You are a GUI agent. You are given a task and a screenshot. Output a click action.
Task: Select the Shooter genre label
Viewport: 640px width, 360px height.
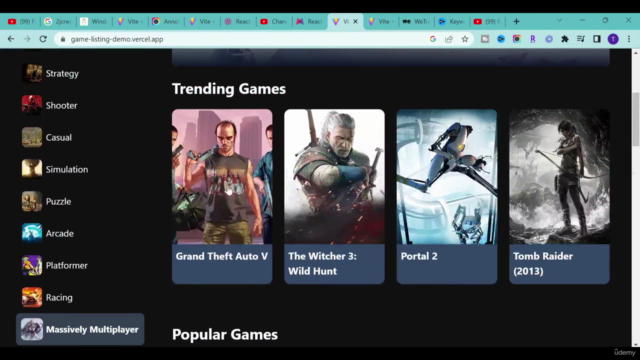(61, 105)
